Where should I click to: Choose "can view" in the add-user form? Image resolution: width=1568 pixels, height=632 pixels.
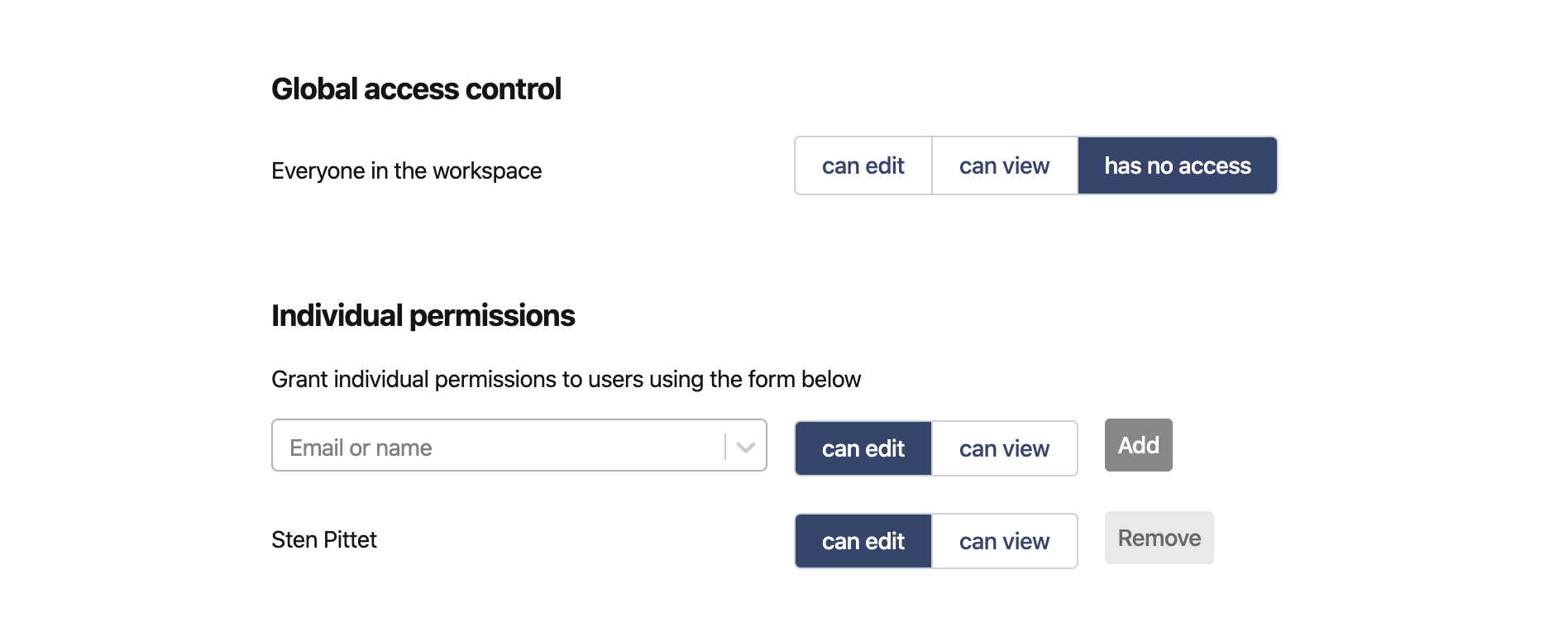1004,448
